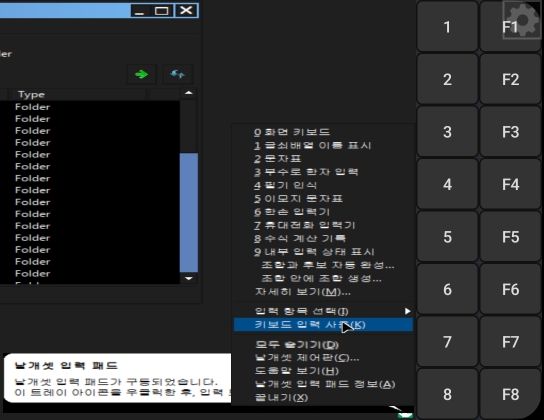Click the 날개셋 입력 패드 notification balloon
The image size is (544, 420).
pyautogui.click(x=118, y=378)
